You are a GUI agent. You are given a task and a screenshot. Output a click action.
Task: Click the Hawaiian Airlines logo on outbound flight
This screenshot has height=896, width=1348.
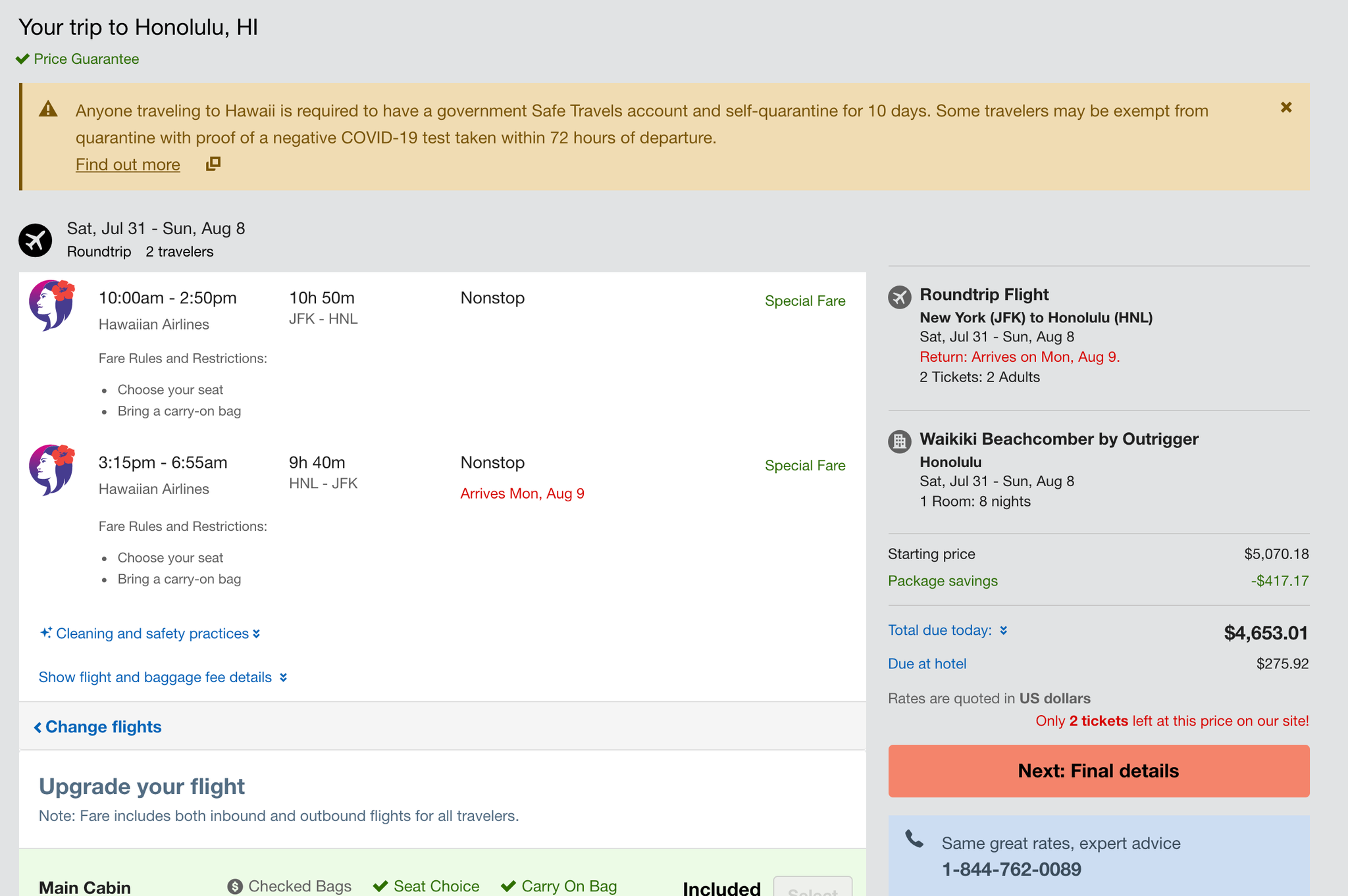54,299
